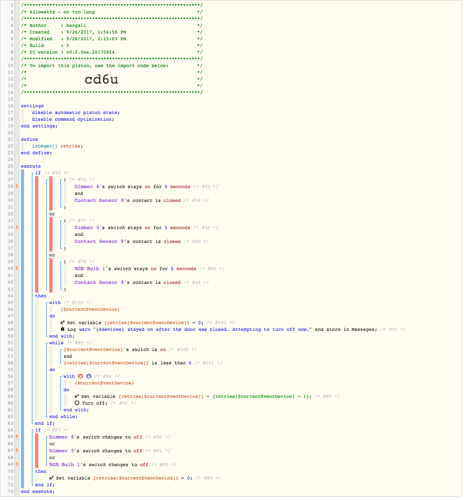Click the 'while' statement on line 51
Image resolution: width=464 pixels, height=500 pixels.
tap(57, 344)
